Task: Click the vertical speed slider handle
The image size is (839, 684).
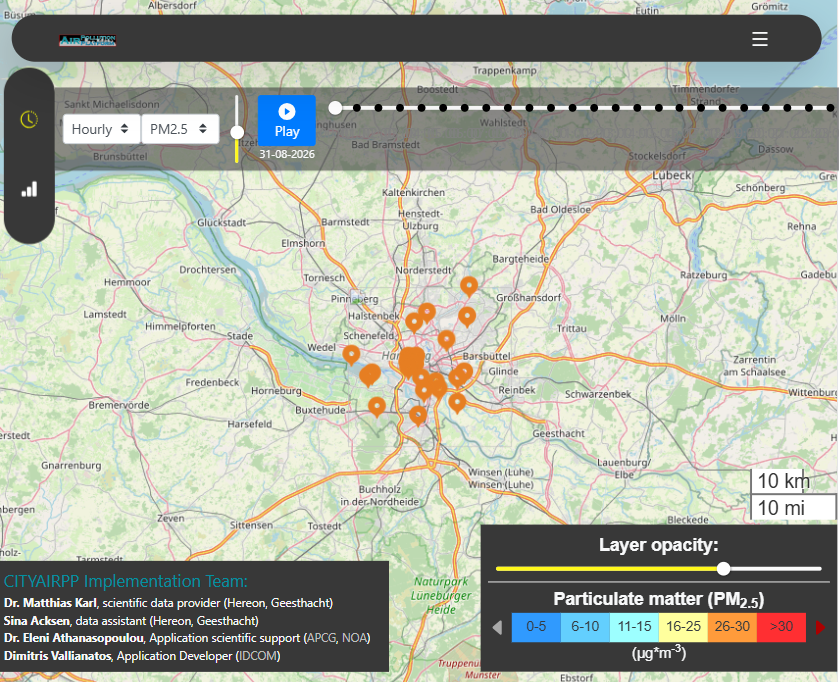Action: [x=237, y=132]
